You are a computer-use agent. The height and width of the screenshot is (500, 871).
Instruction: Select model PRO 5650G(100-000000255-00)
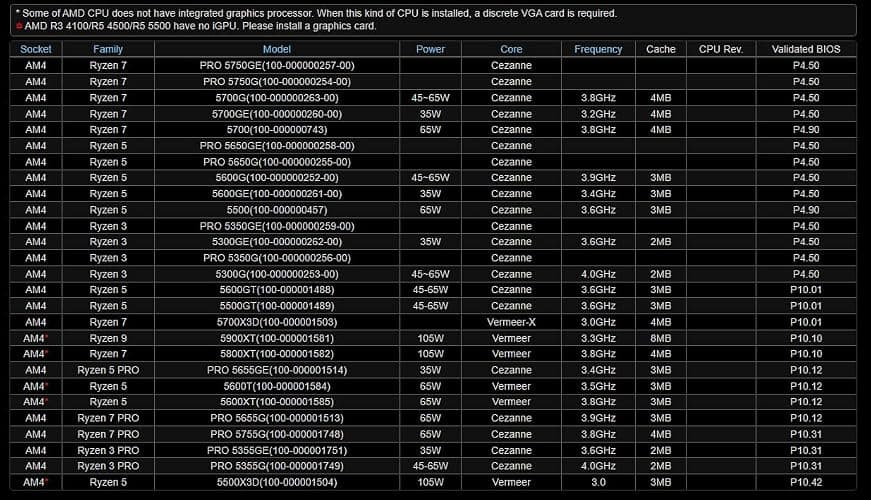tap(277, 162)
